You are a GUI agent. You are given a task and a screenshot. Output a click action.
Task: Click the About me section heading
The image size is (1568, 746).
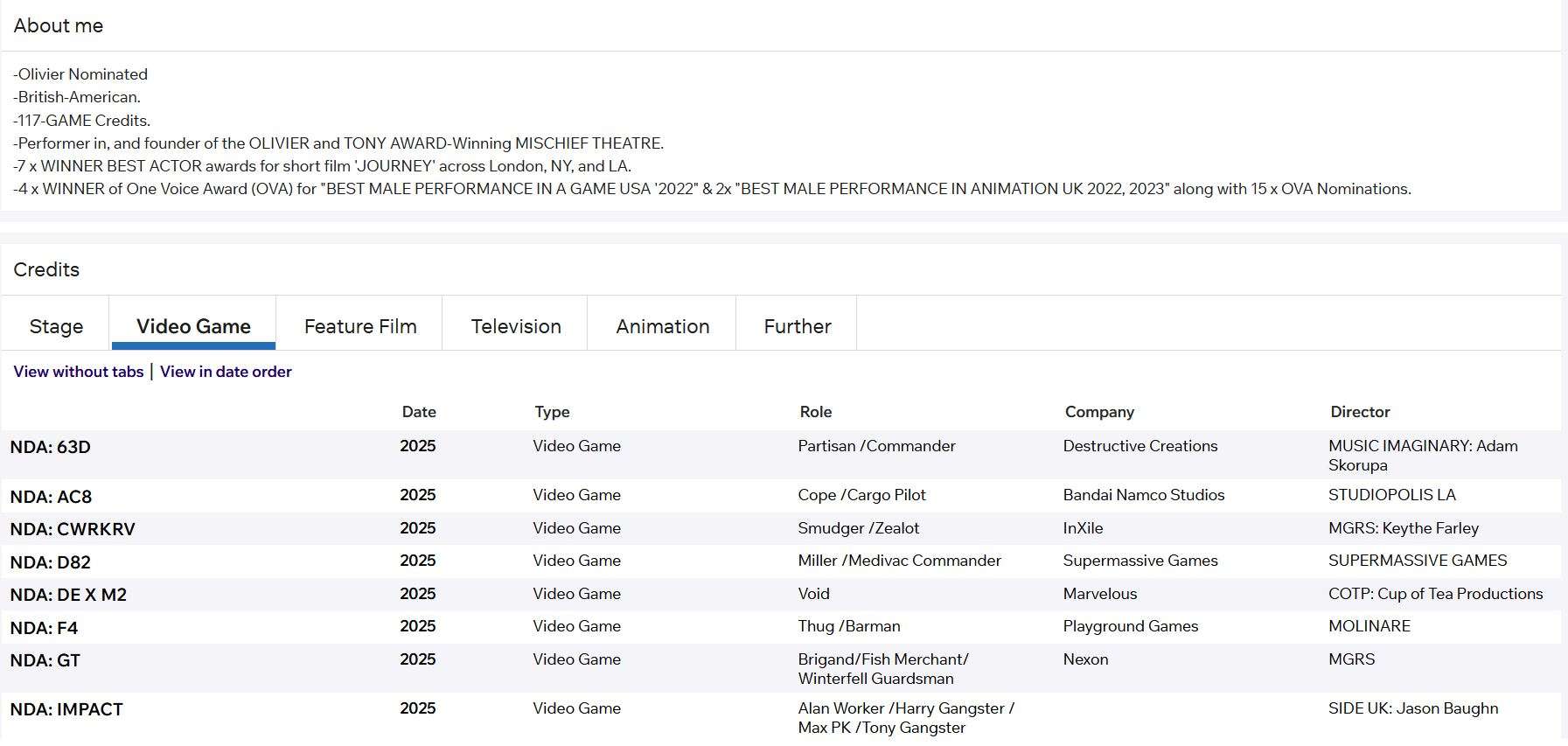pos(59,25)
